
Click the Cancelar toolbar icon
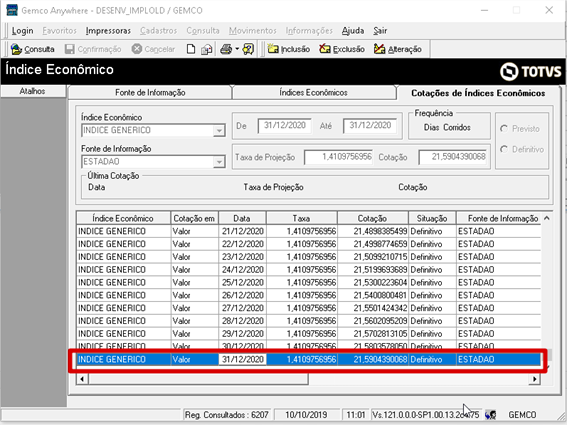137,49
